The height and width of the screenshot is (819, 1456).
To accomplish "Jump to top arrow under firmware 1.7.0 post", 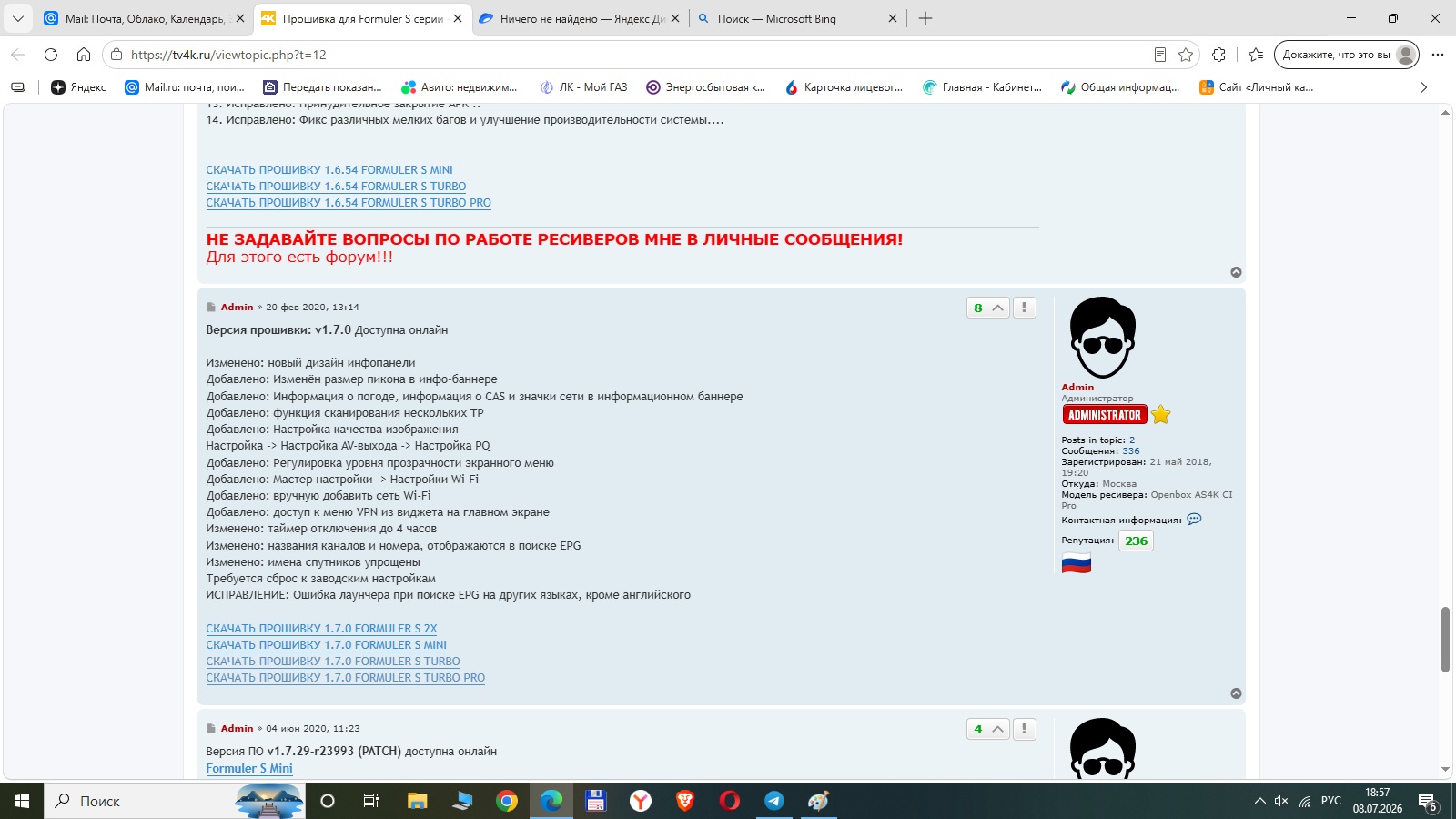I will pyautogui.click(x=1236, y=693).
